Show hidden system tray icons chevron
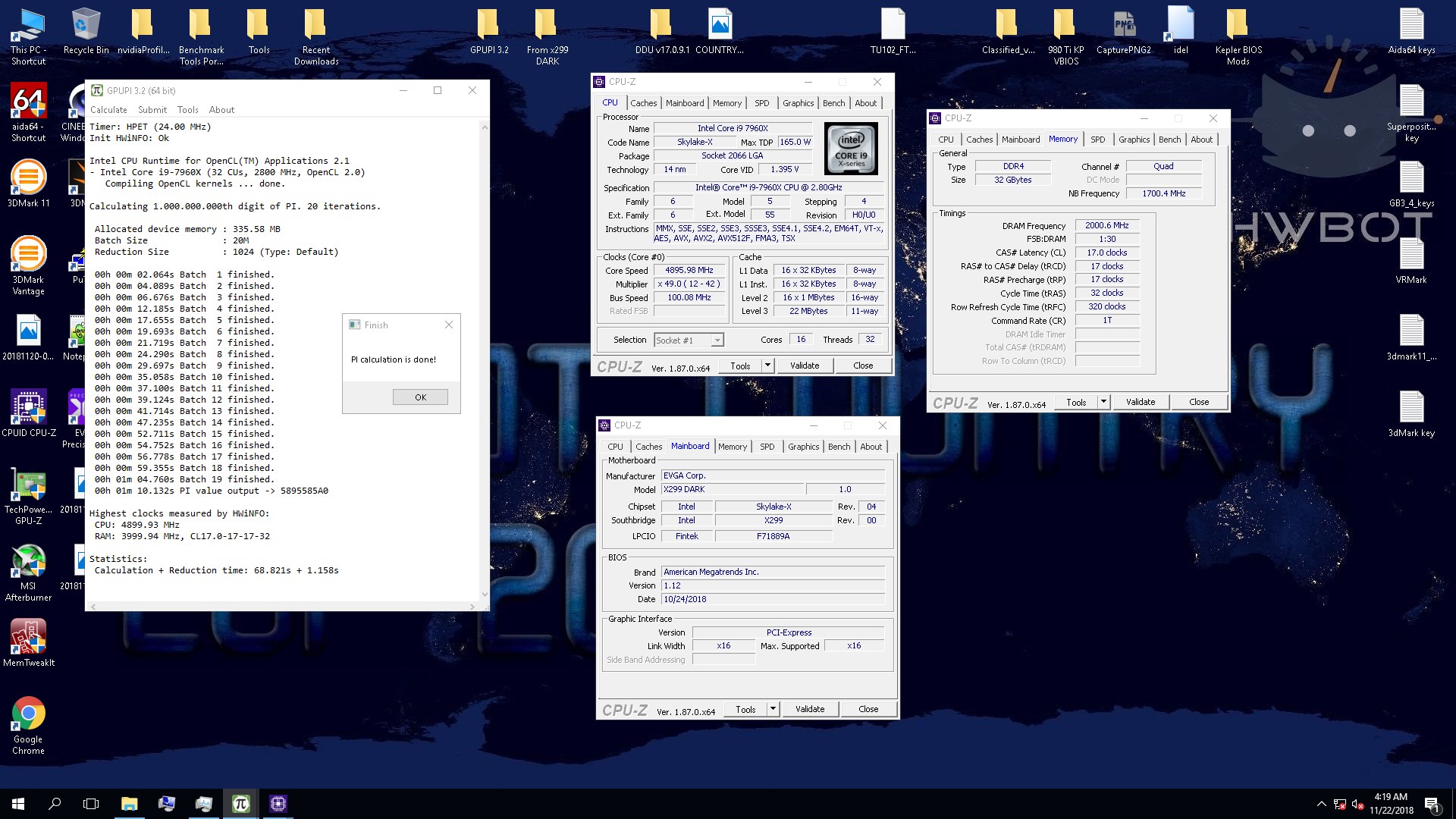Viewport: 1456px width, 819px height. [x=1321, y=804]
